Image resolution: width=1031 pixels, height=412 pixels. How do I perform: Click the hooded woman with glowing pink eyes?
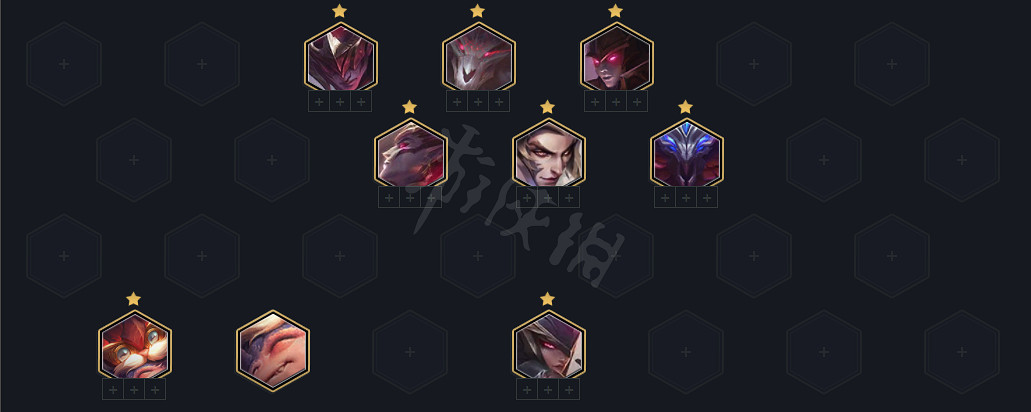point(617,59)
